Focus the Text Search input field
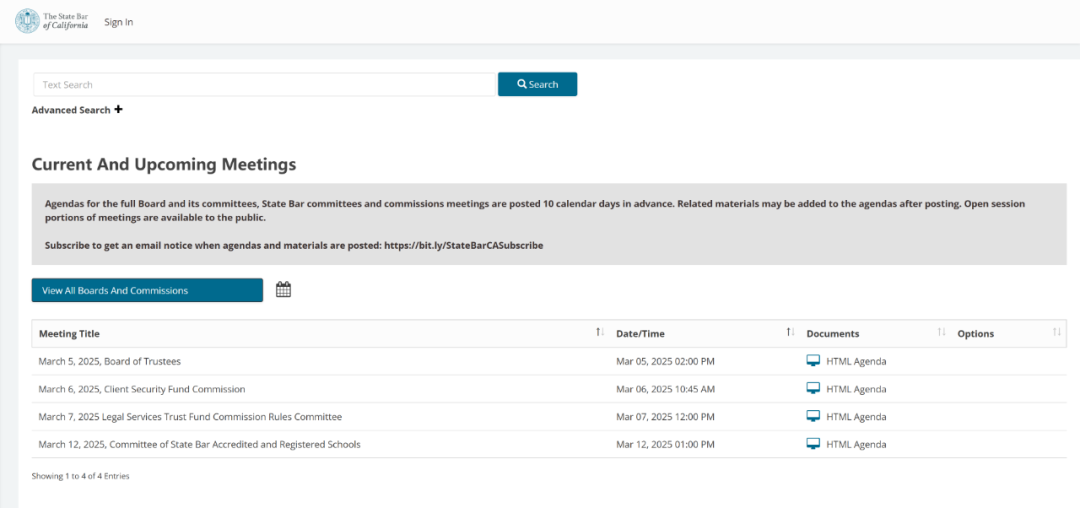The width and height of the screenshot is (1080, 508). (x=264, y=85)
